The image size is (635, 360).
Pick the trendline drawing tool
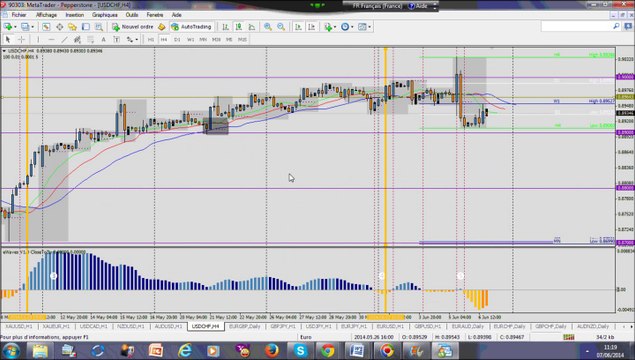tap(64, 39)
